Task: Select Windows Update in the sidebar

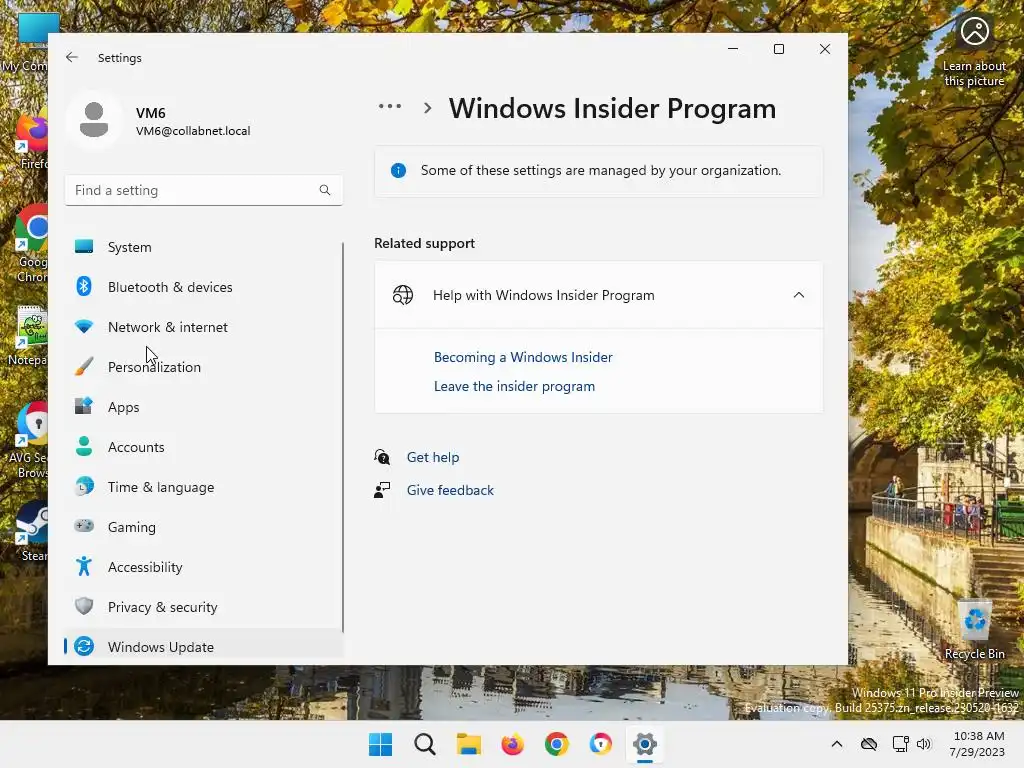Action: (x=204, y=647)
